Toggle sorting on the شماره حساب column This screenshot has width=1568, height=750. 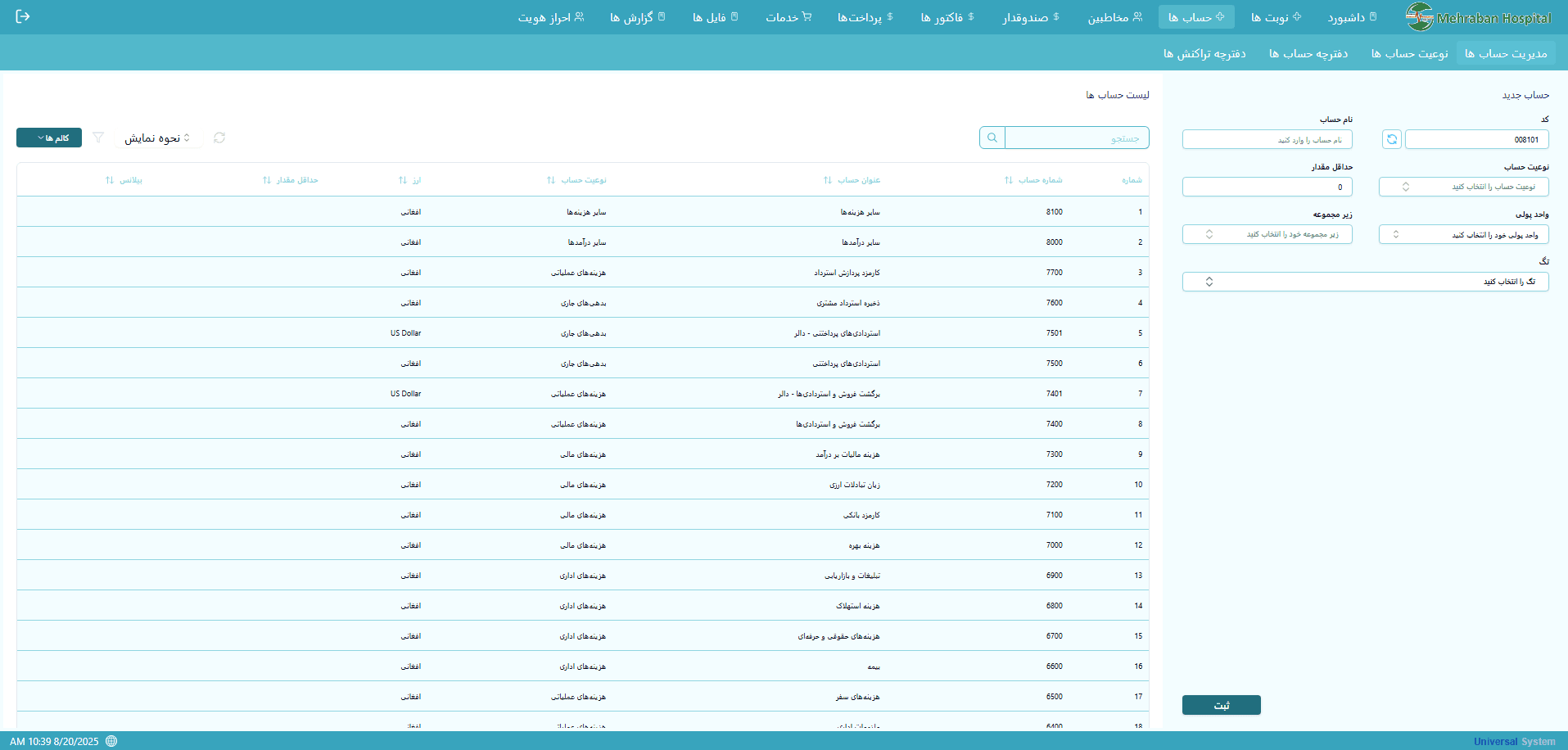coord(1007,179)
